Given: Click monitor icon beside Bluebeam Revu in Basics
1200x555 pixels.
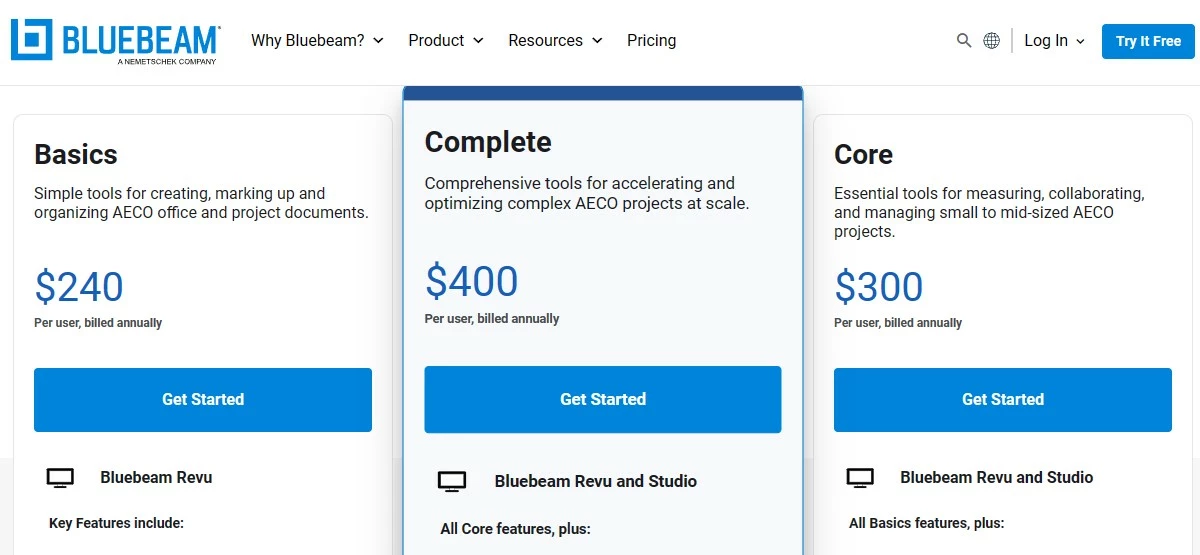Looking at the screenshot, I should pos(60,478).
